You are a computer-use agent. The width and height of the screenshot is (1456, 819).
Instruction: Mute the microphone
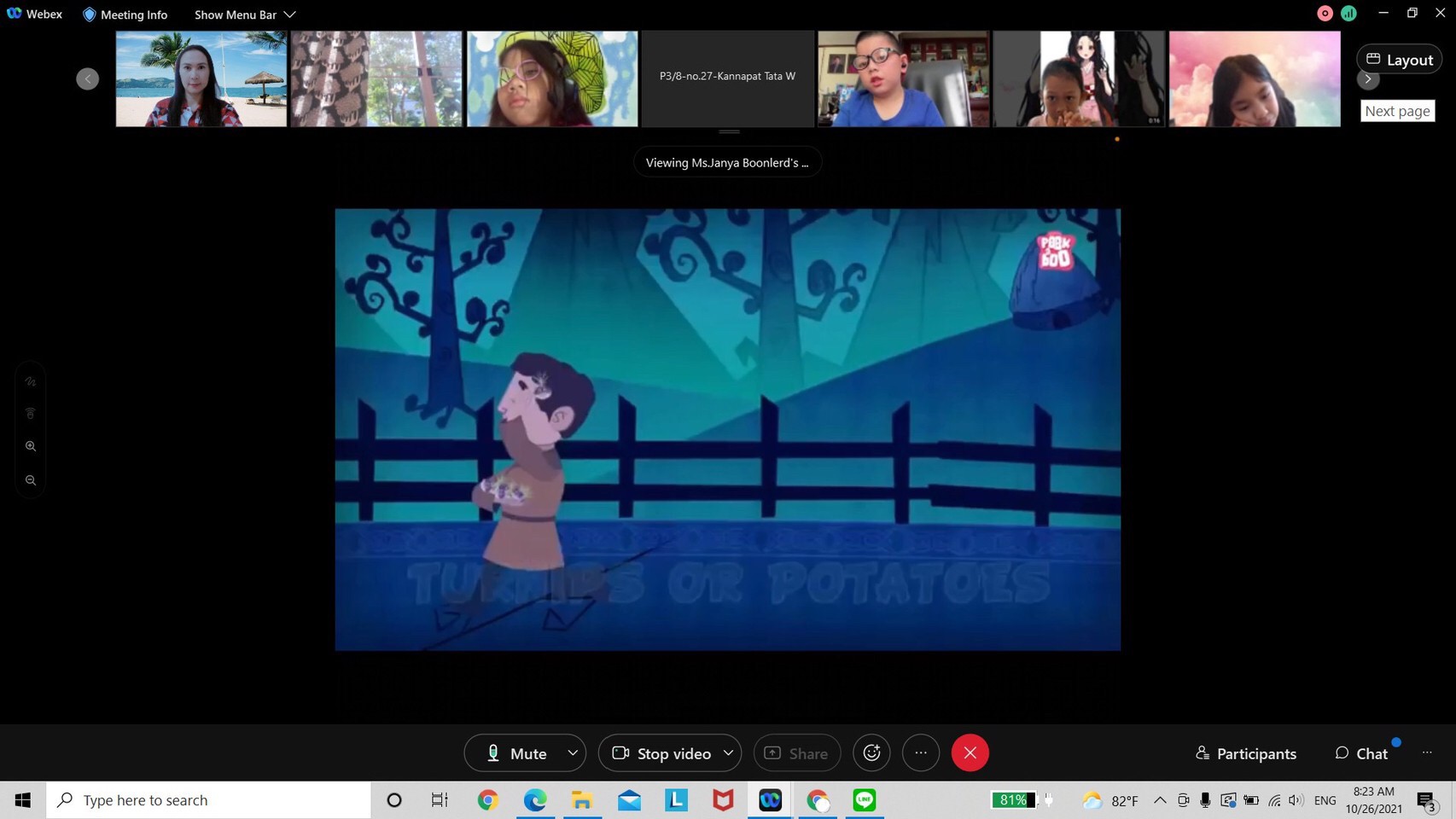point(515,753)
